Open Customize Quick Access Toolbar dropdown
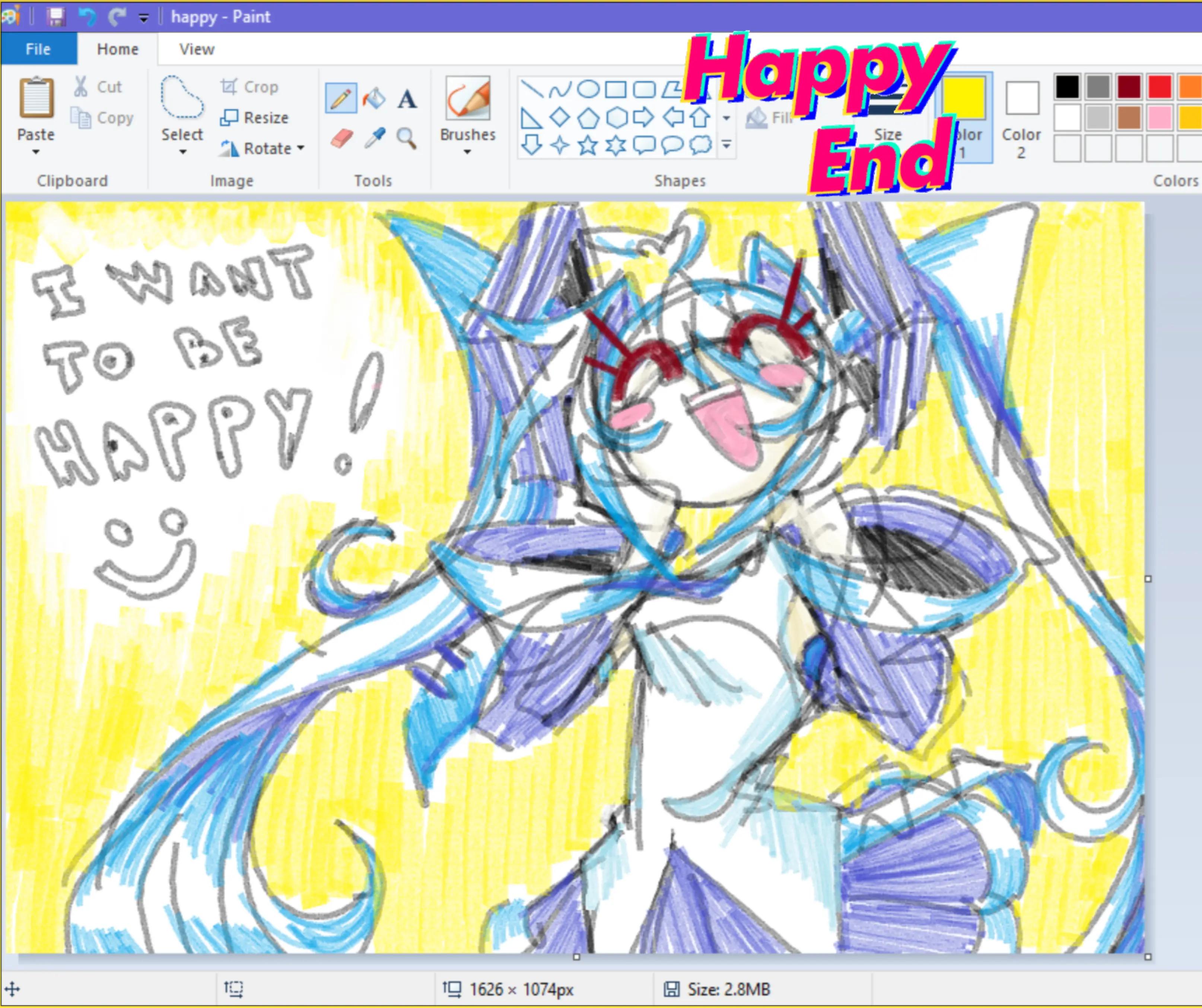This screenshot has width=1202, height=1008. [x=144, y=18]
